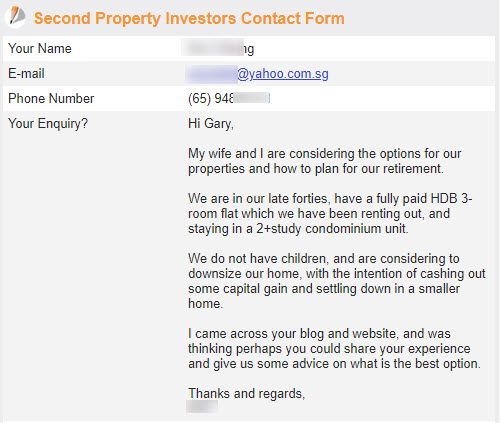Click the phone number starting with (65)
This screenshot has width=500, height=423.
point(229,99)
